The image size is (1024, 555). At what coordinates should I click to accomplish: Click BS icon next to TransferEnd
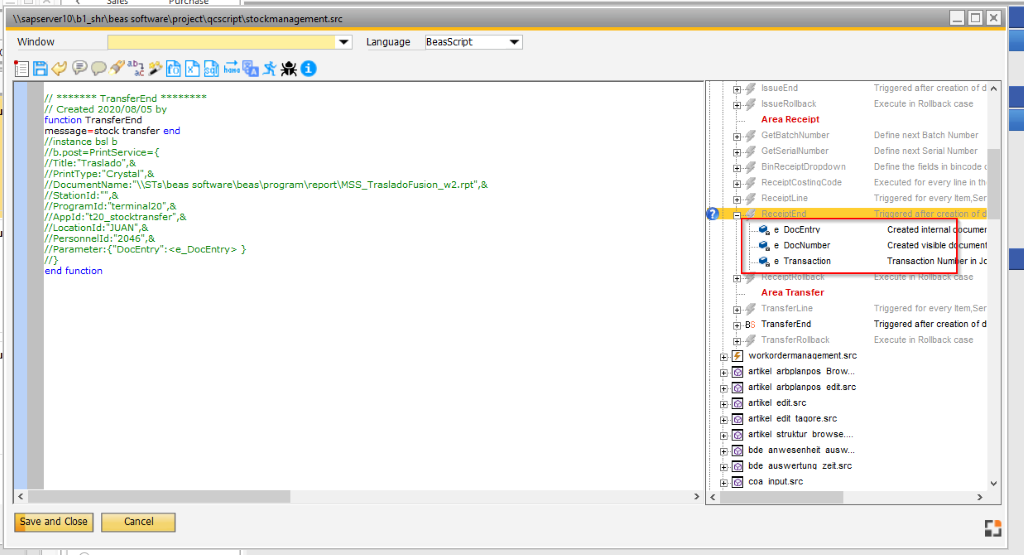coord(750,325)
